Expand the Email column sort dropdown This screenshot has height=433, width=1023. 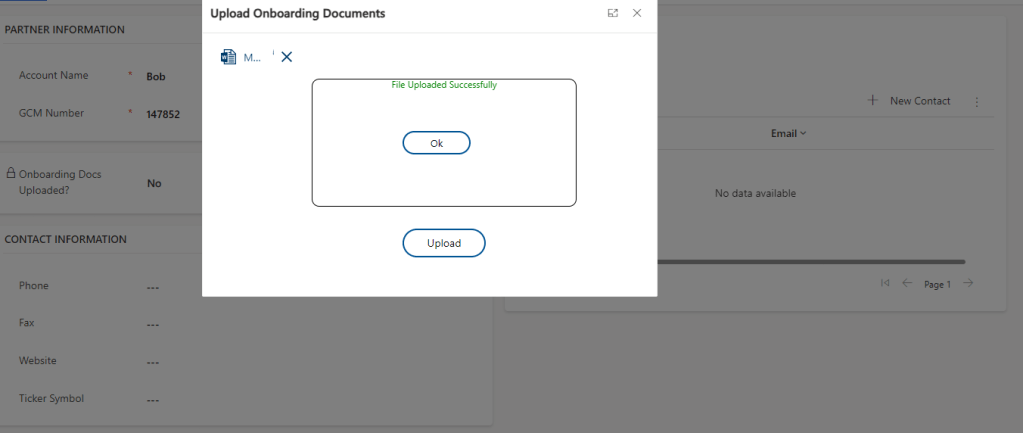(x=803, y=133)
